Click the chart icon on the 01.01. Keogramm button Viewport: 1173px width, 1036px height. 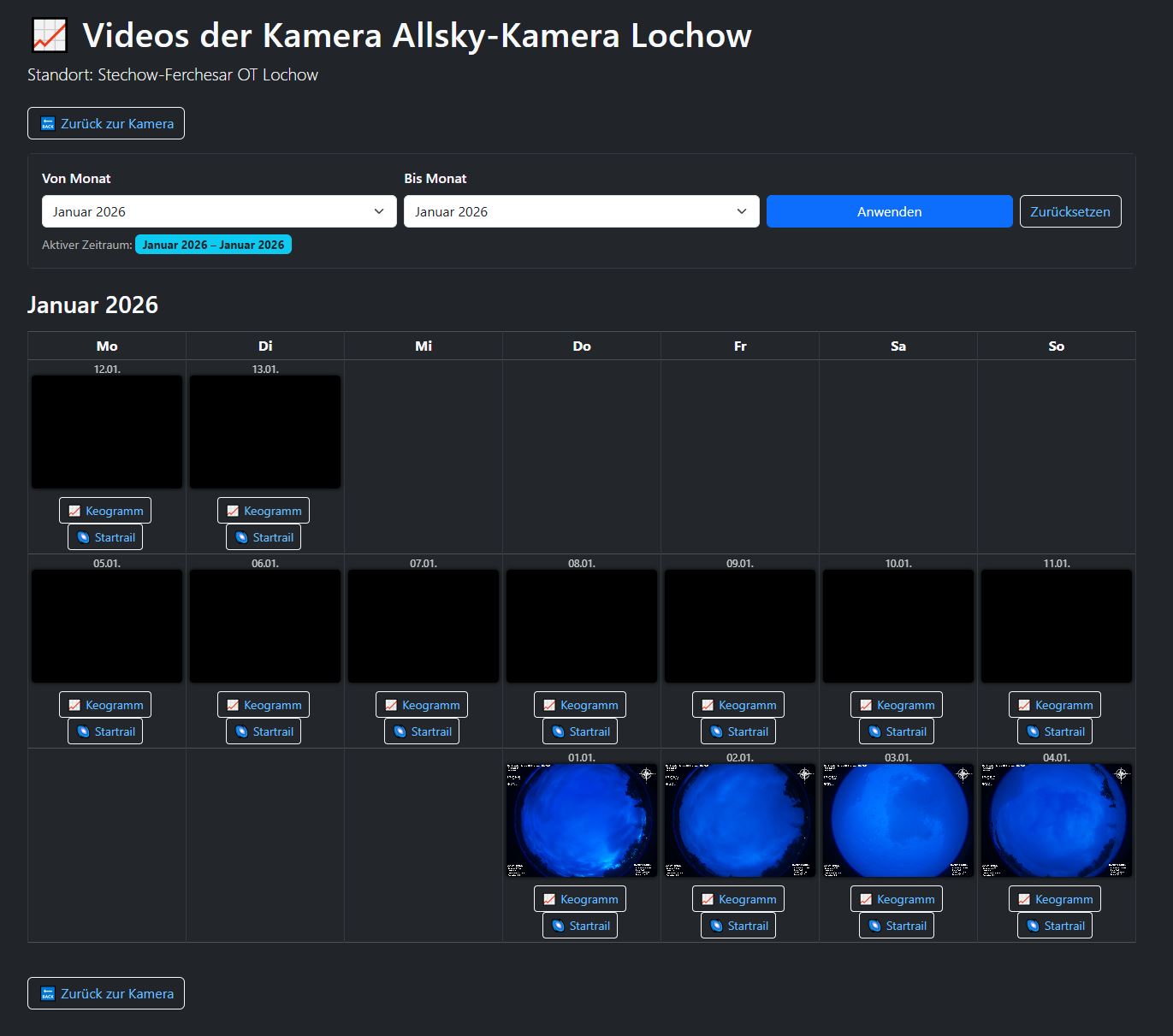pos(549,898)
